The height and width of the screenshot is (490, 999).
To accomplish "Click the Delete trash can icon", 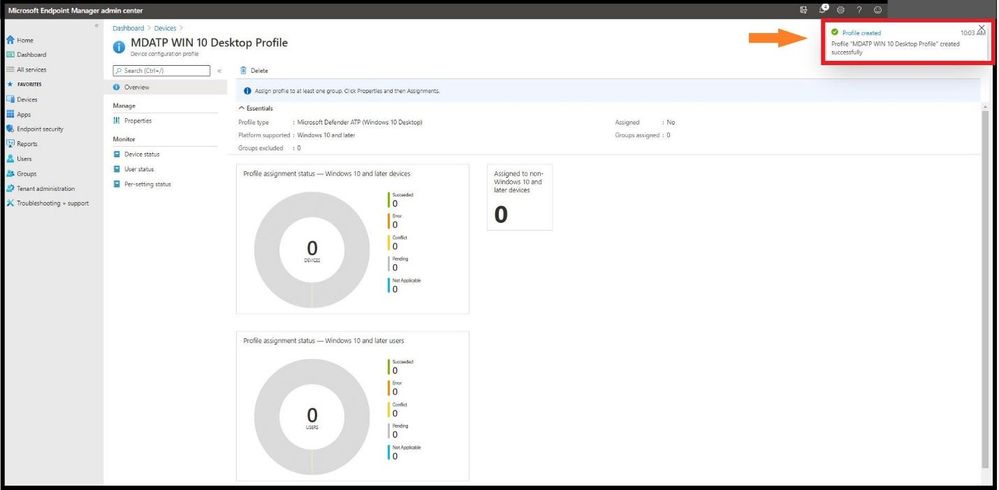I will [x=243, y=71].
